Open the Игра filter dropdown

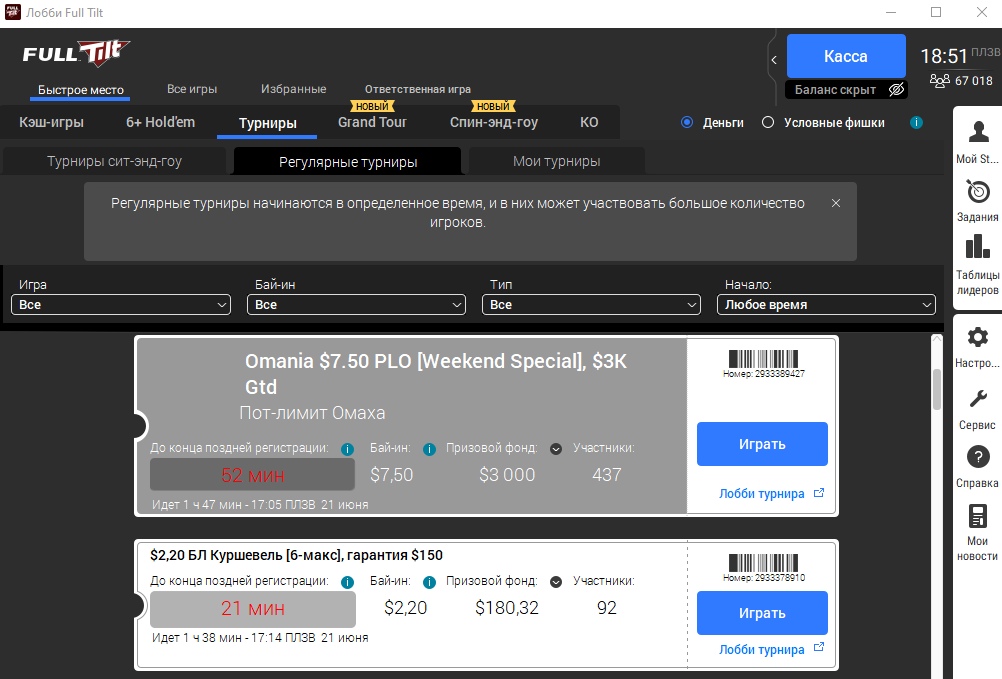point(121,305)
